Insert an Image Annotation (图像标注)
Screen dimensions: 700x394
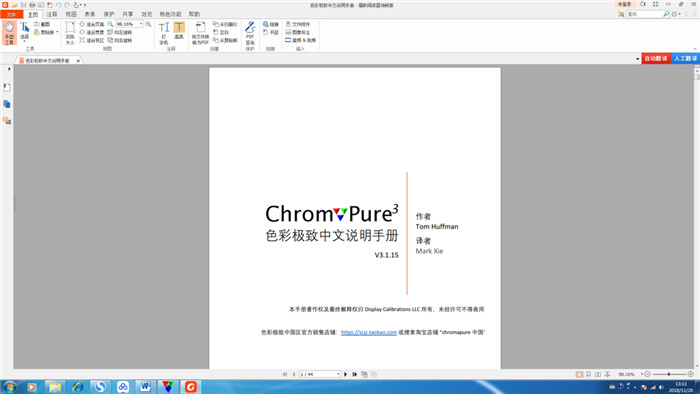tap(298, 32)
